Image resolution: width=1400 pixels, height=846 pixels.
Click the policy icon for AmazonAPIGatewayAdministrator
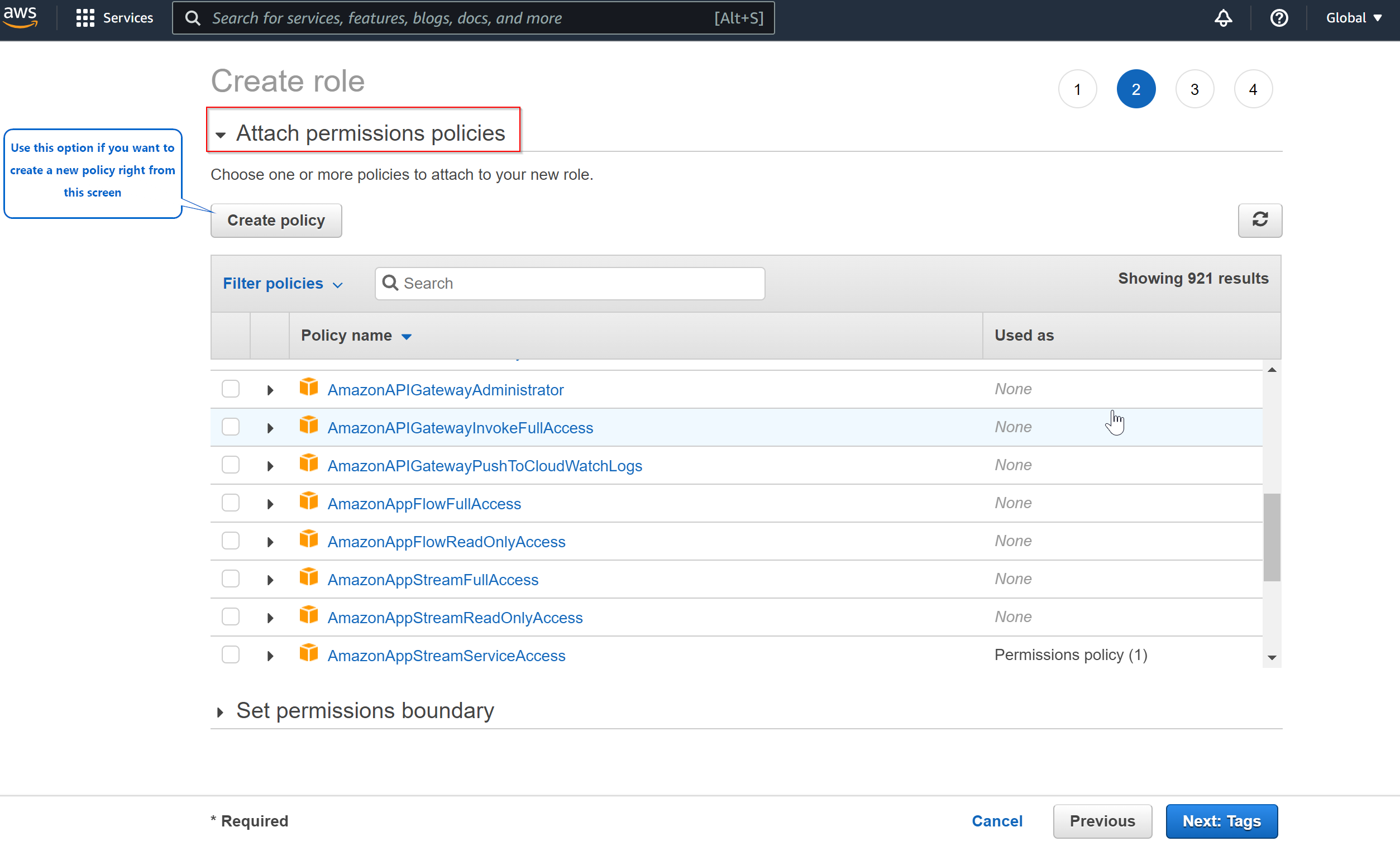tap(308, 387)
